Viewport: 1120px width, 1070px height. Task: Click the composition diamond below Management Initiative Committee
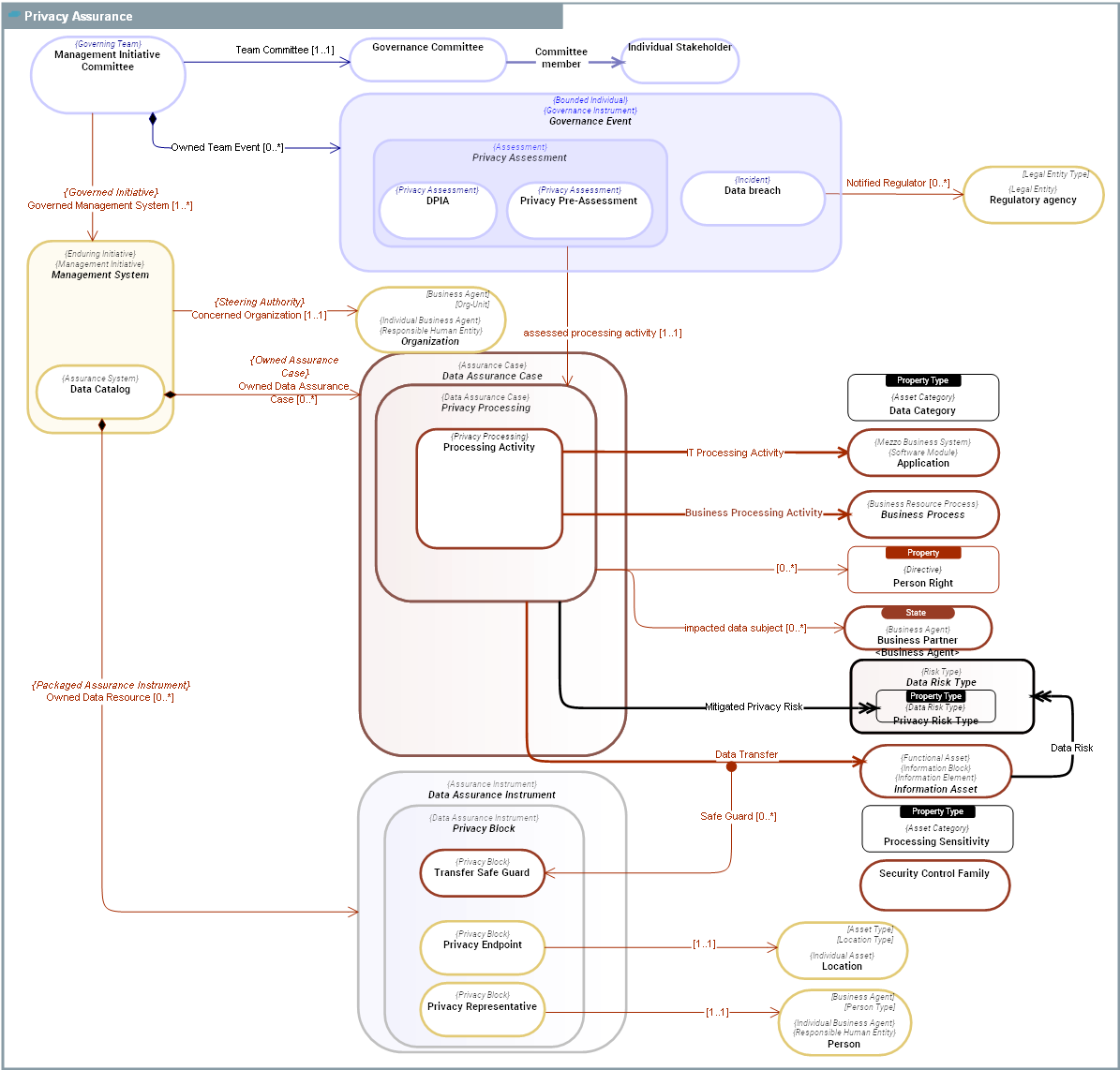(153, 118)
